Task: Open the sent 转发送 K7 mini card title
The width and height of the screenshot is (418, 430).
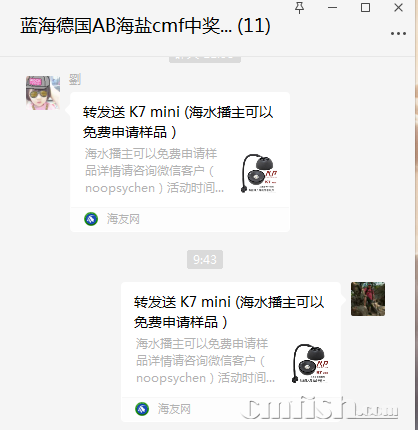Action: (229, 312)
